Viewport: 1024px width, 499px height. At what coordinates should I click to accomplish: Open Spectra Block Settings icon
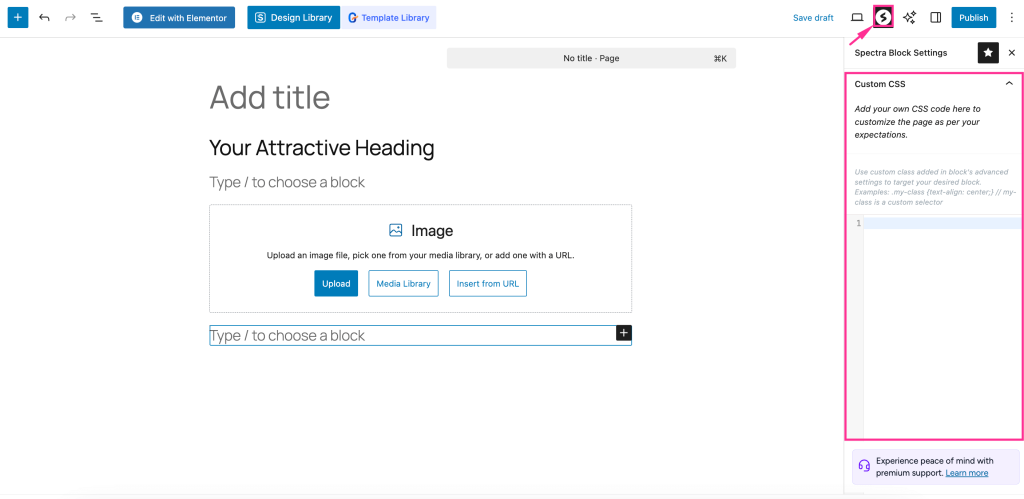click(x=883, y=17)
